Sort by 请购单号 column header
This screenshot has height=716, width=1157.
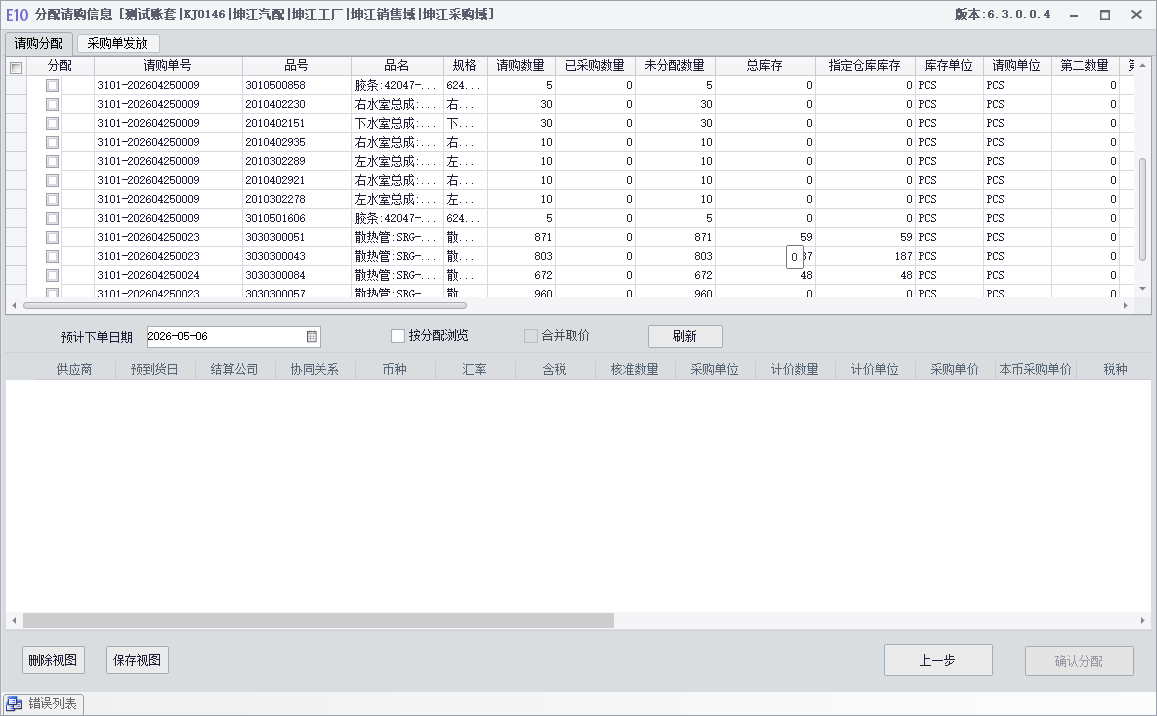pos(167,66)
